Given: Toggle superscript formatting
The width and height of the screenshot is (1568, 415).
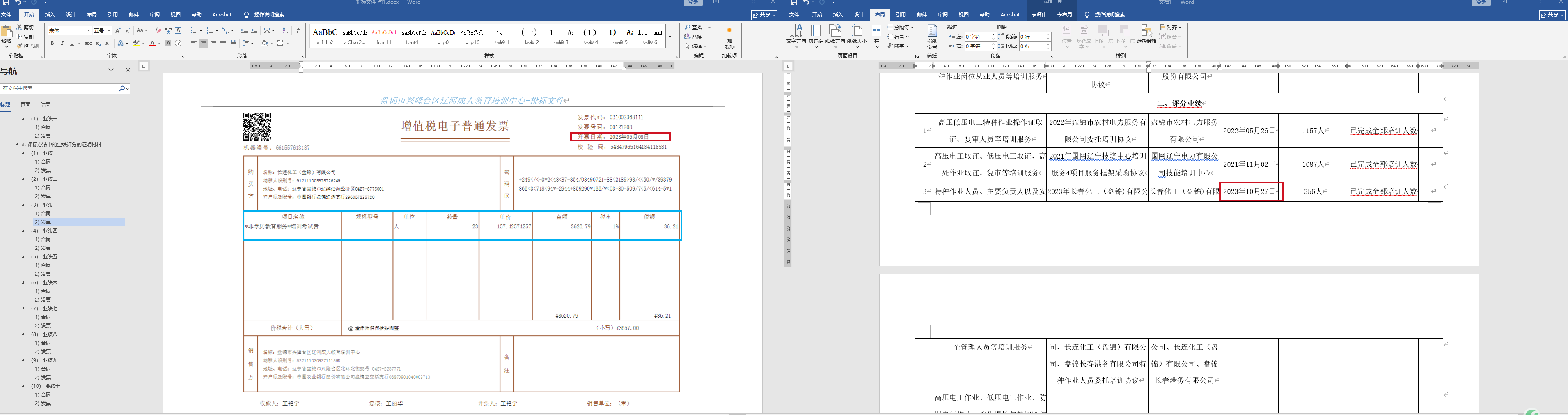Looking at the screenshot, I should coord(108,43).
